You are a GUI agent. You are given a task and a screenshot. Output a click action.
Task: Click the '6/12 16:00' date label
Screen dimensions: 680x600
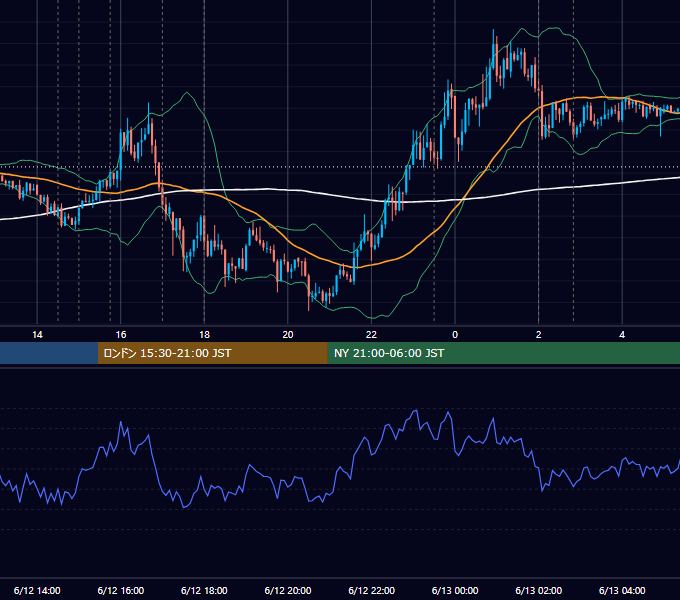121,590
